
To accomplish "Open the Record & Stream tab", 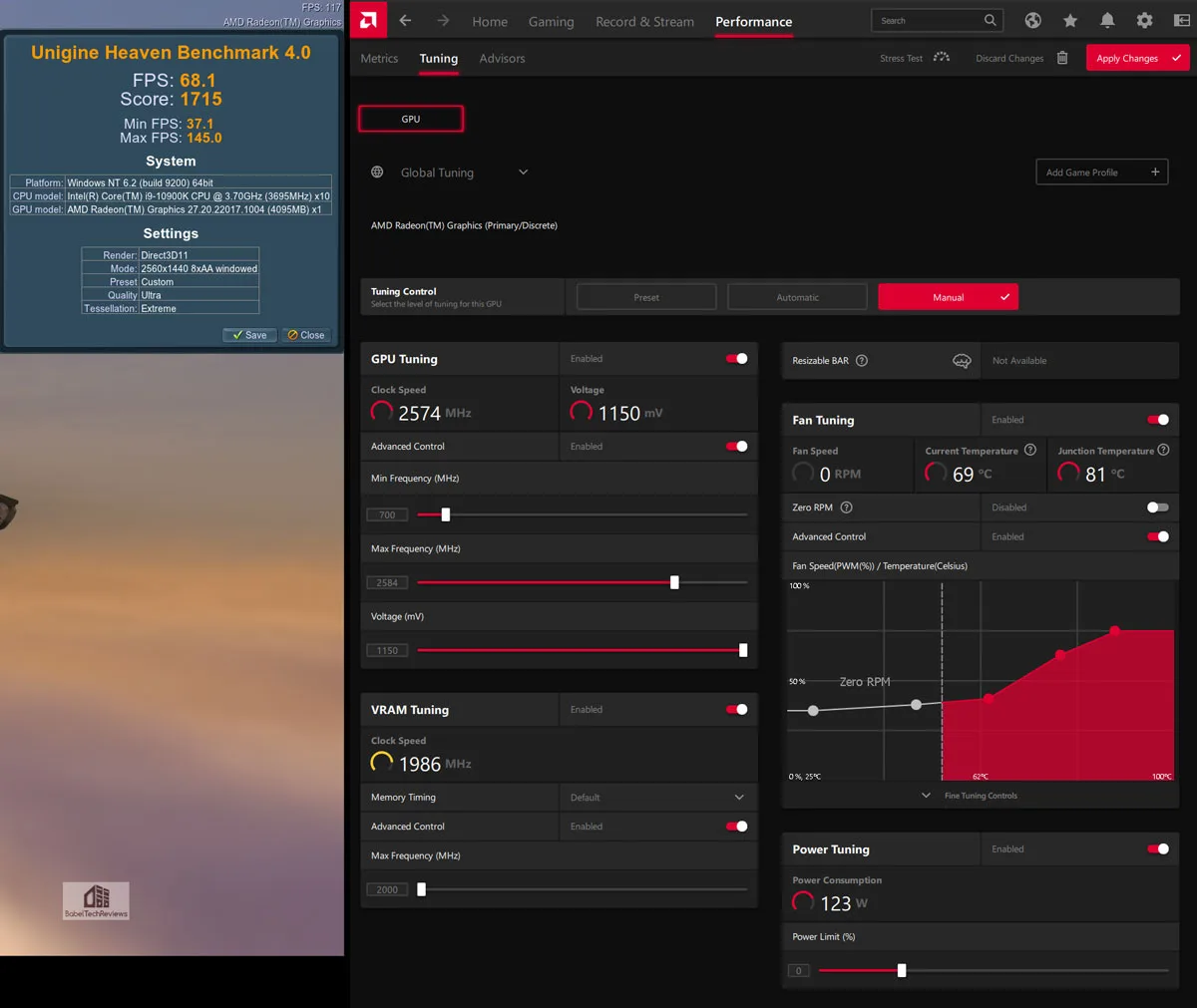I will point(644,22).
